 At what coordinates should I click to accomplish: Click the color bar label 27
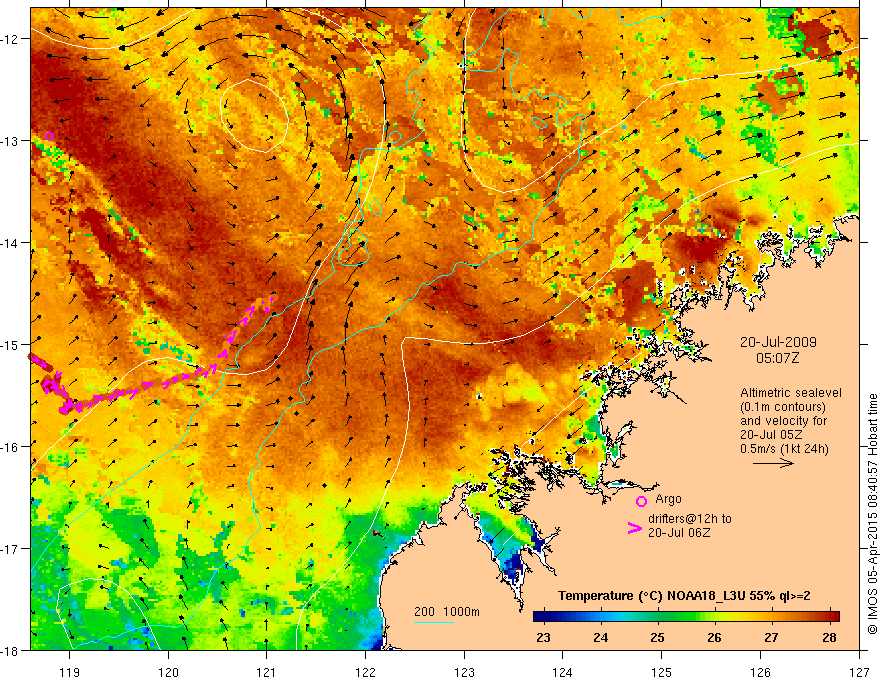click(772, 638)
